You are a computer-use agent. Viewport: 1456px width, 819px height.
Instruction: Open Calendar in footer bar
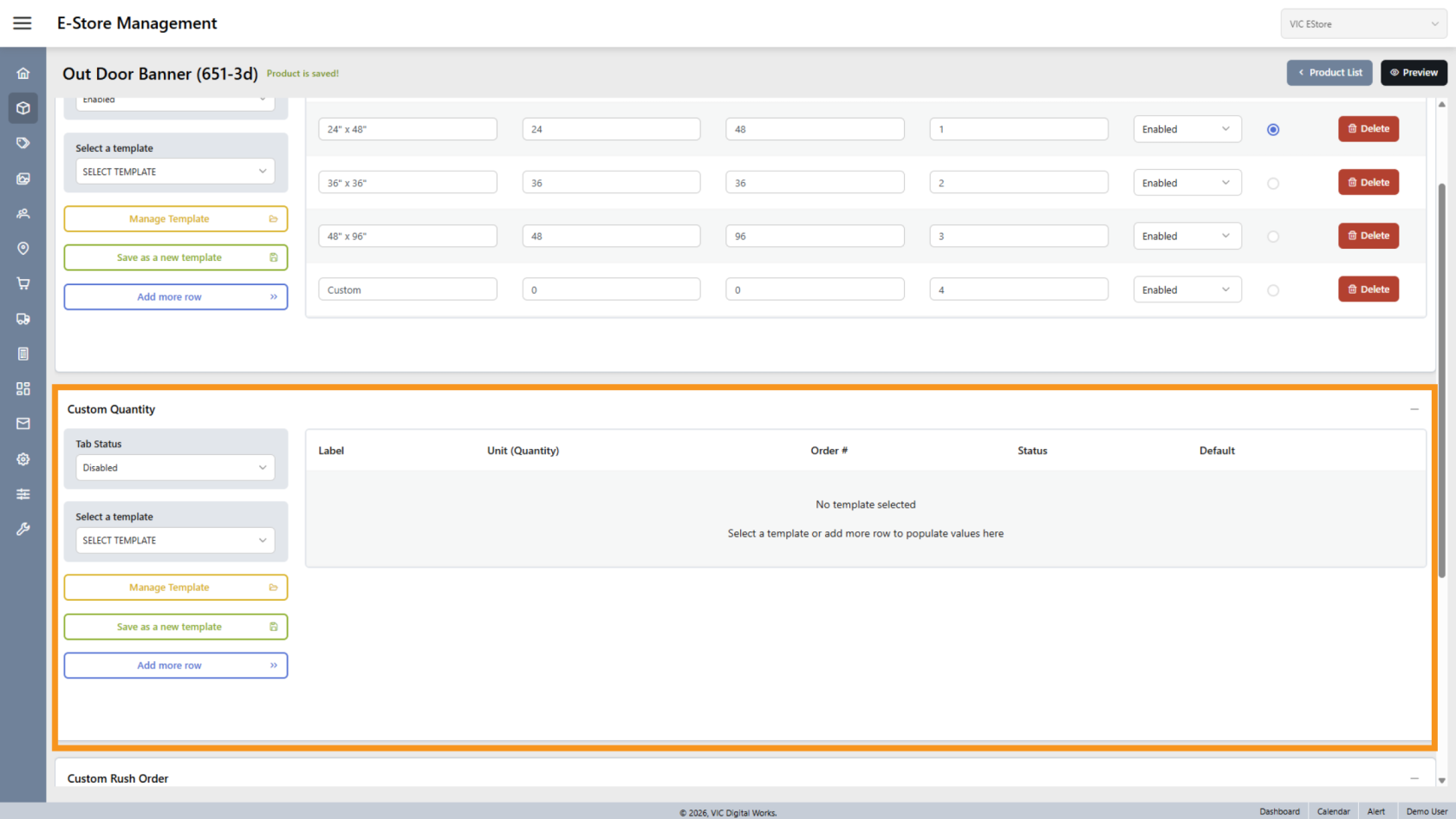(x=1333, y=811)
